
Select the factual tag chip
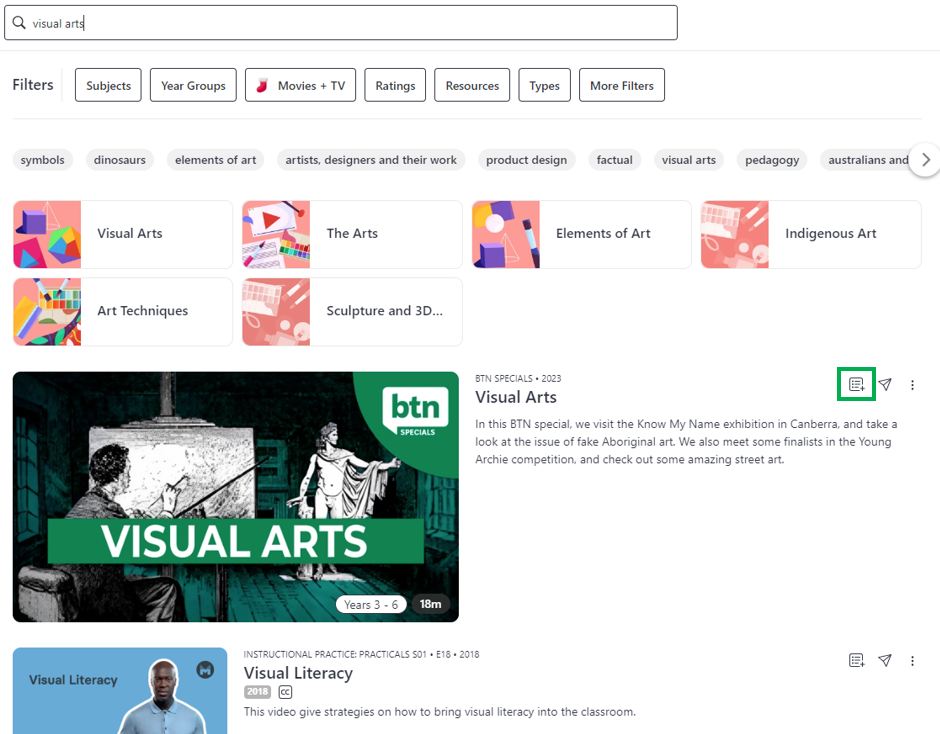click(x=614, y=160)
